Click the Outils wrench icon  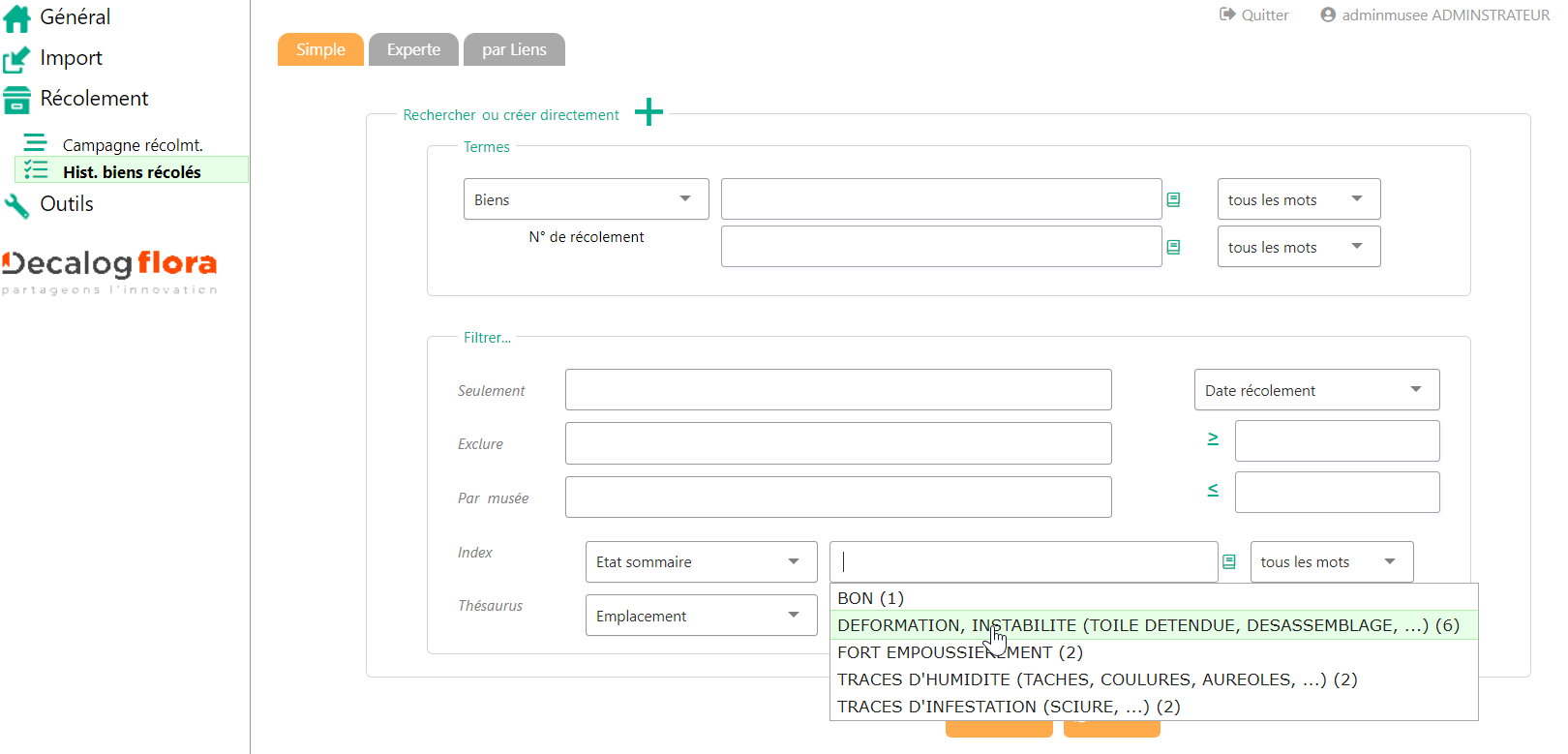click(16, 205)
